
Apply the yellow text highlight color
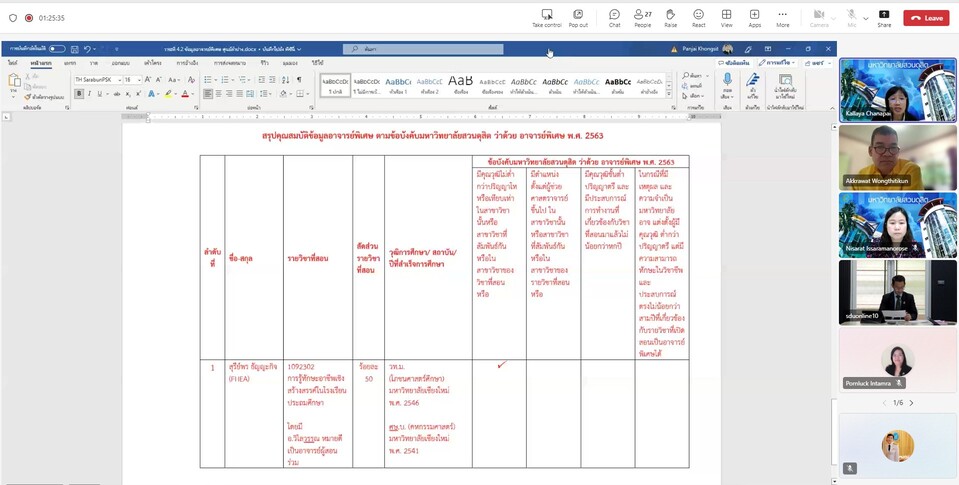click(x=167, y=94)
